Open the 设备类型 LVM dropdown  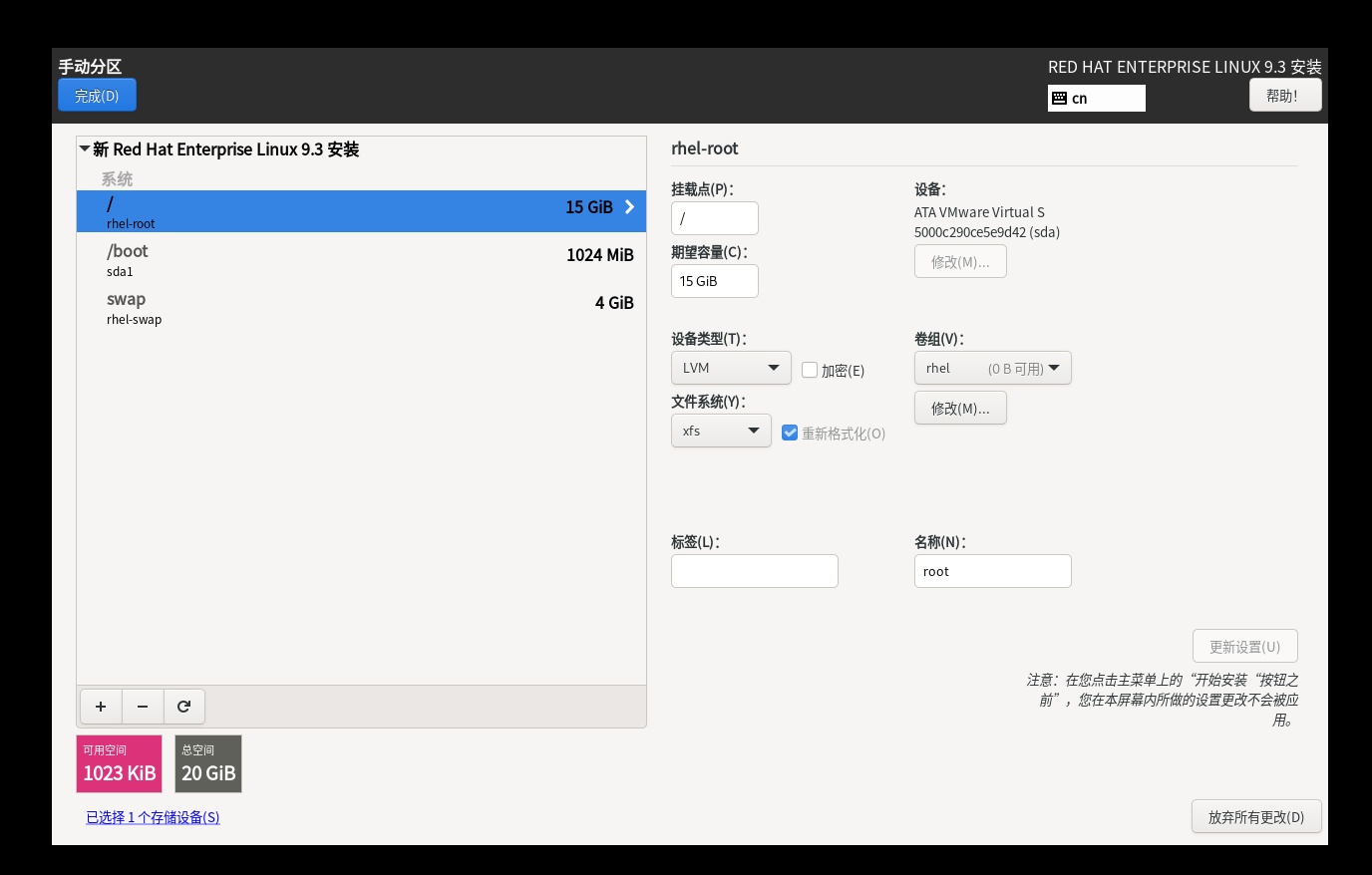coord(731,367)
